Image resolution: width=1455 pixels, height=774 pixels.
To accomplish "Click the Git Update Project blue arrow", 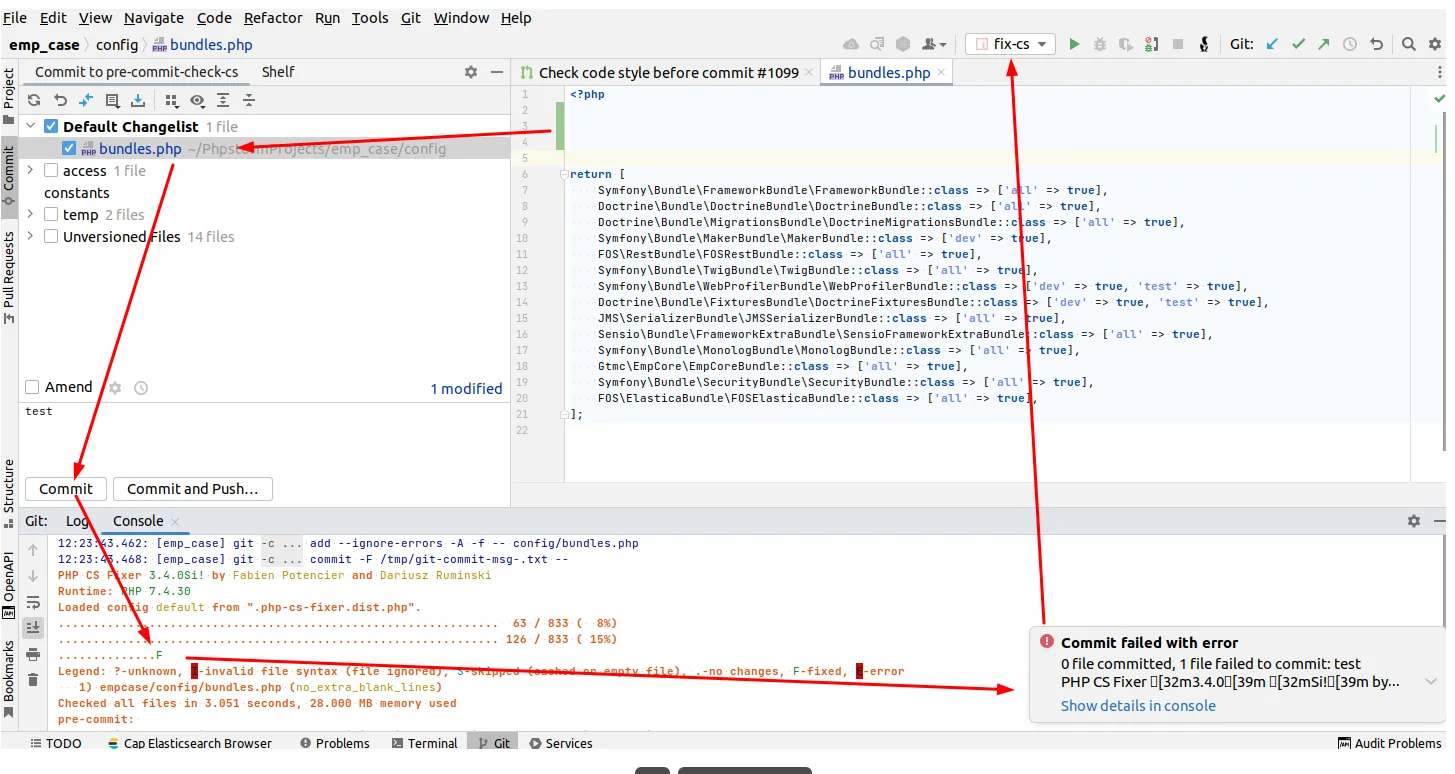I will pyautogui.click(x=1272, y=44).
